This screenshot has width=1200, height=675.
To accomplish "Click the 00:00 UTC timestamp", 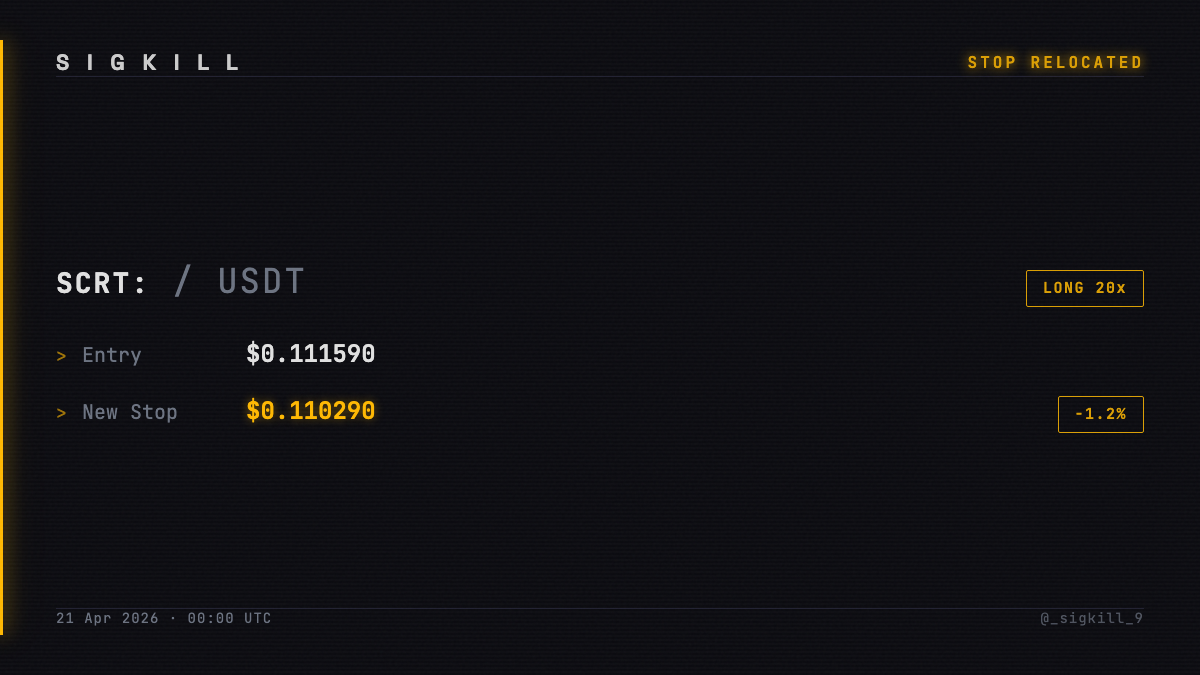I will (230, 619).
